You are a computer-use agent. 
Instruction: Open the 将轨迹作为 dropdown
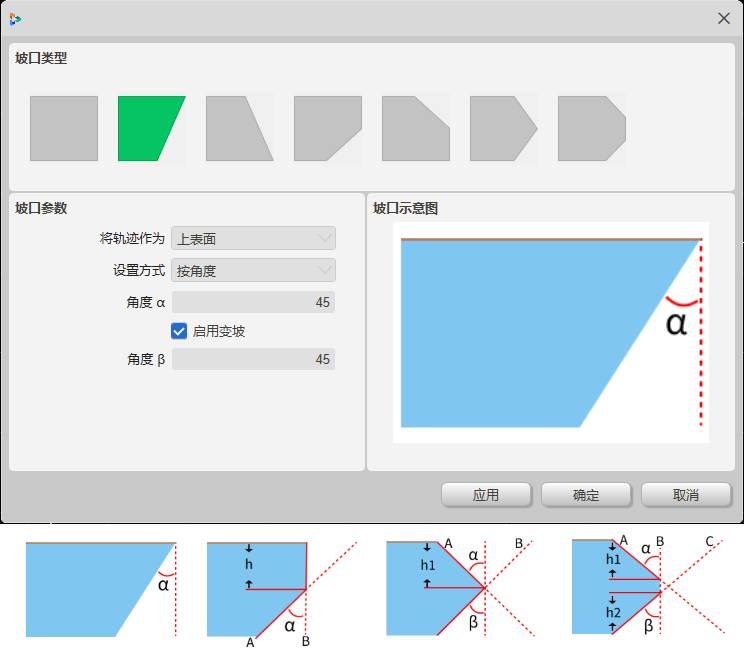coord(253,238)
